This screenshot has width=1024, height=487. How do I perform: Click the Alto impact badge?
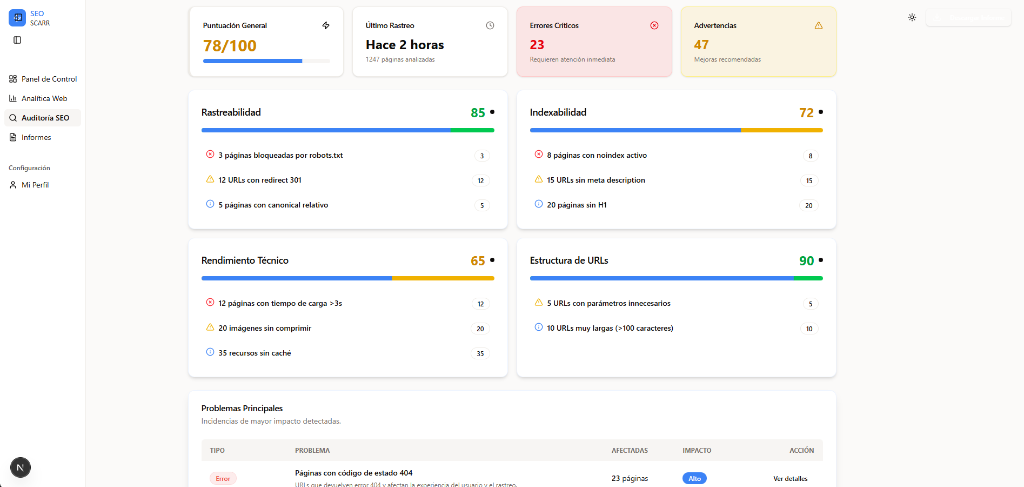pyautogui.click(x=694, y=479)
